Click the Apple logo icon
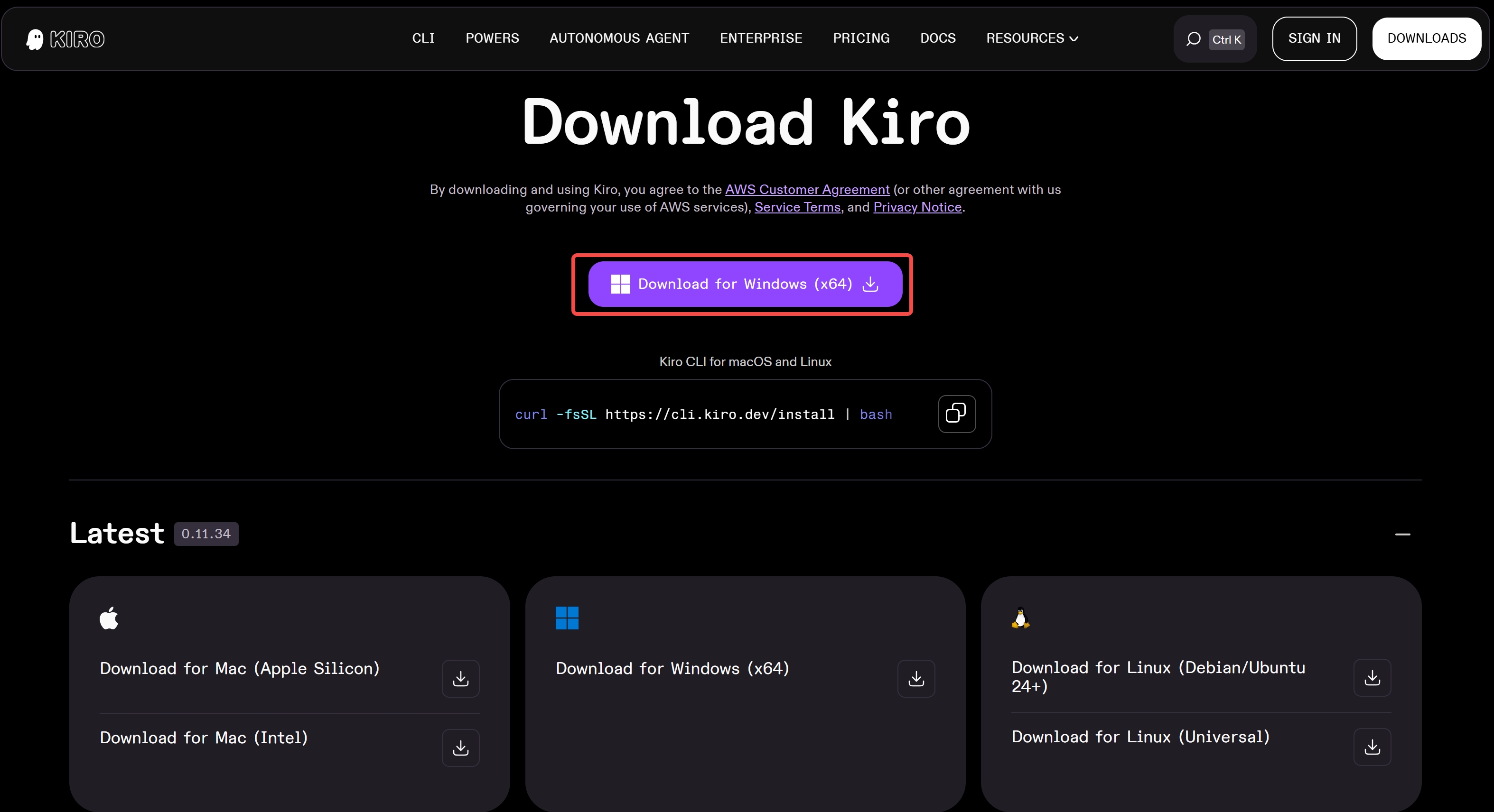This screenshot has height=812, width=1494. (x=109, y=618)
